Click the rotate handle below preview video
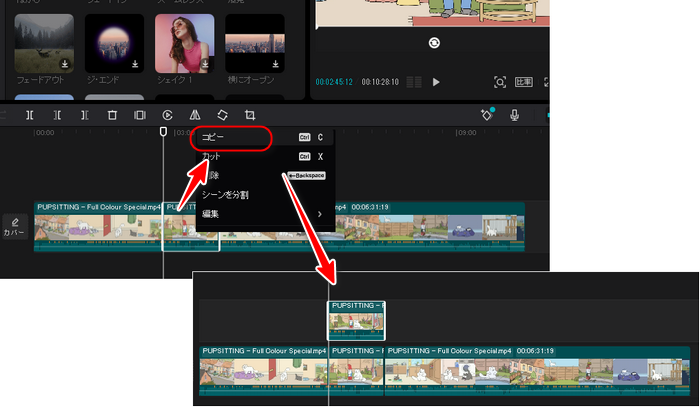 click(433, 43)
